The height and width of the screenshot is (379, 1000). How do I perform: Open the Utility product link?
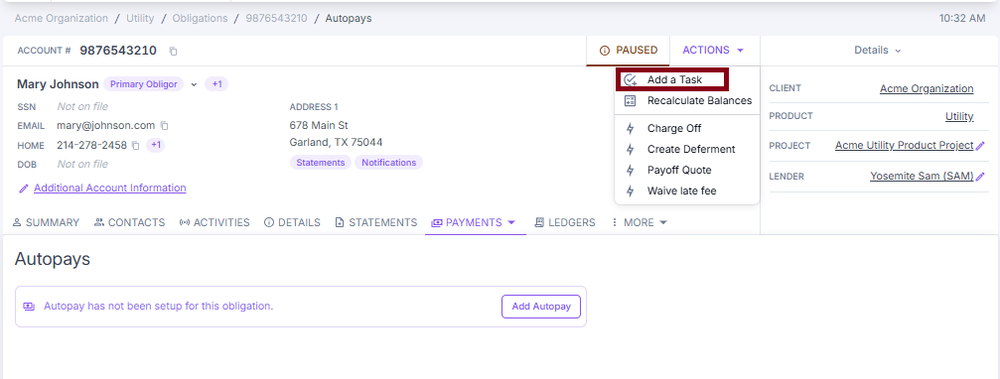coord(959,117)
